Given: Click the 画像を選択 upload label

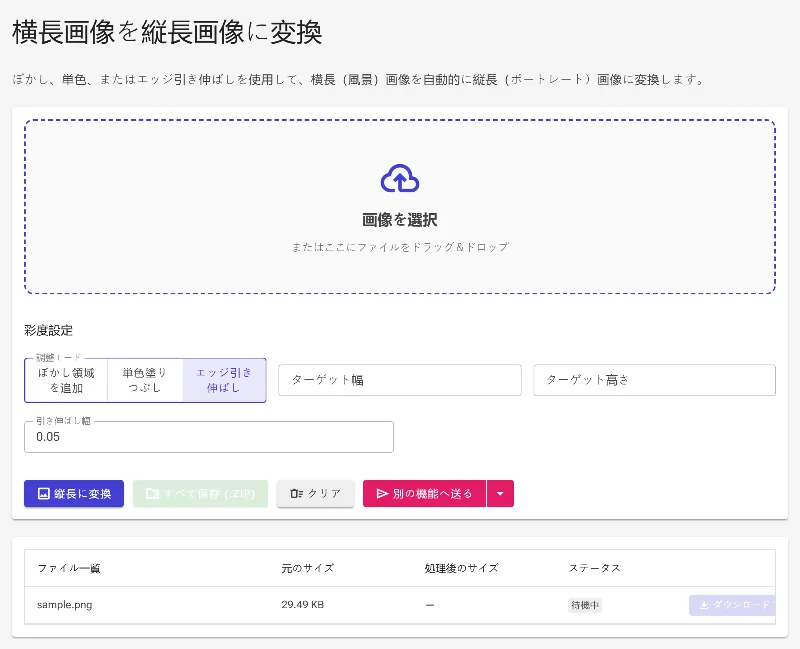Looking at the screenshot, I should pyautogui.click(x=400, y=220).
